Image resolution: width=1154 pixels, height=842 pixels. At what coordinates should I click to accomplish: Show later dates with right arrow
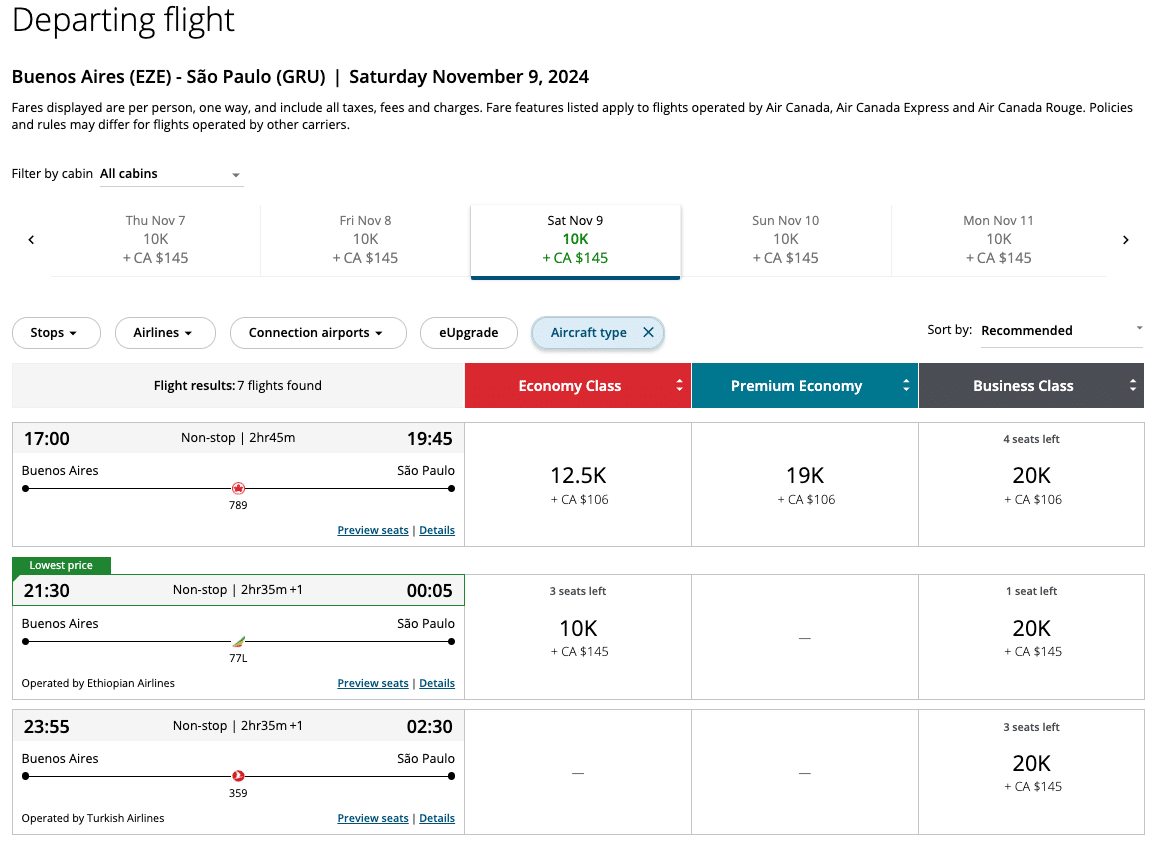pyautogui.click(x=1126, y=240)
